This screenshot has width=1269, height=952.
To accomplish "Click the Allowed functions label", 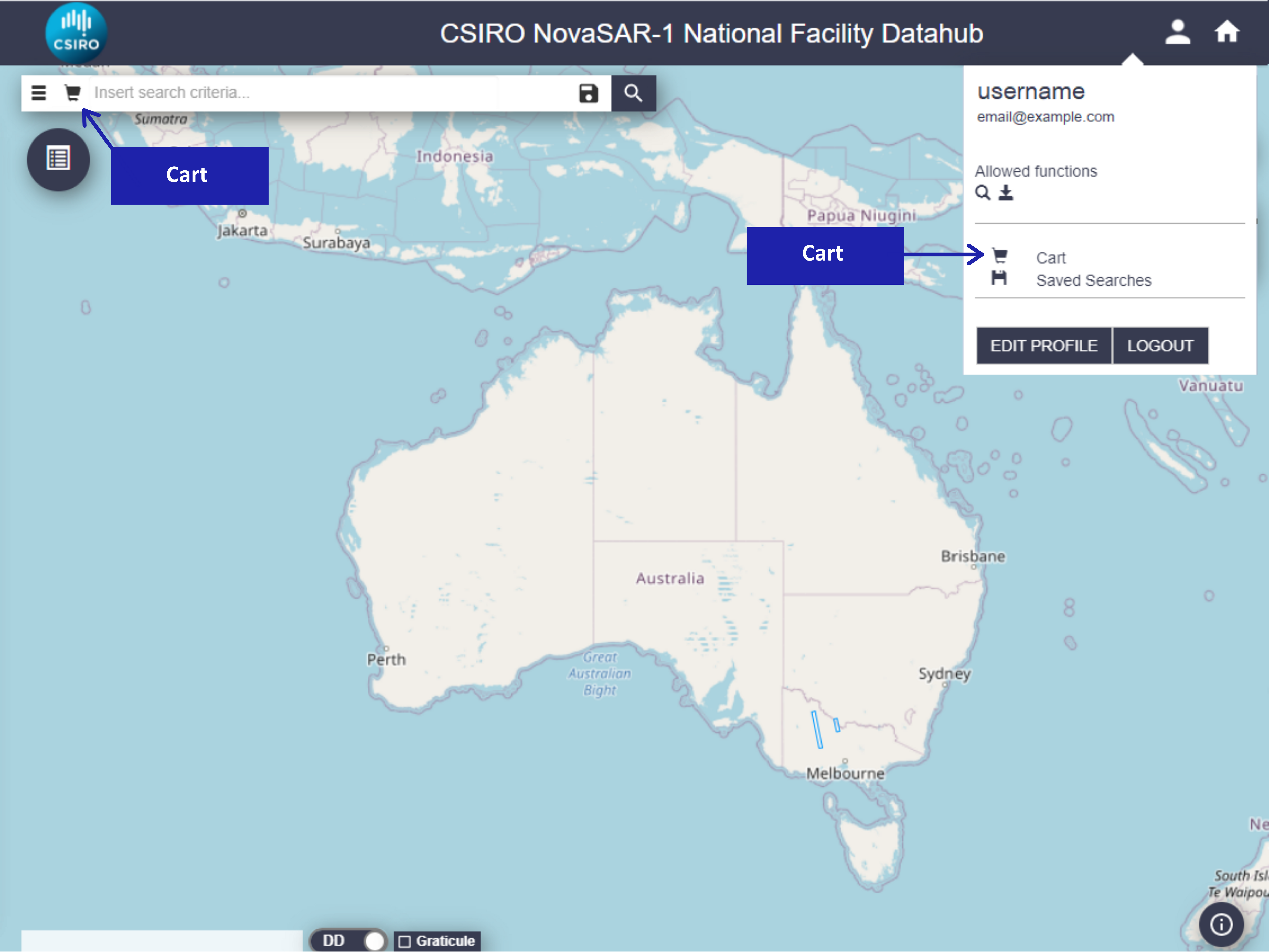I will click(x=1036, y=171).
